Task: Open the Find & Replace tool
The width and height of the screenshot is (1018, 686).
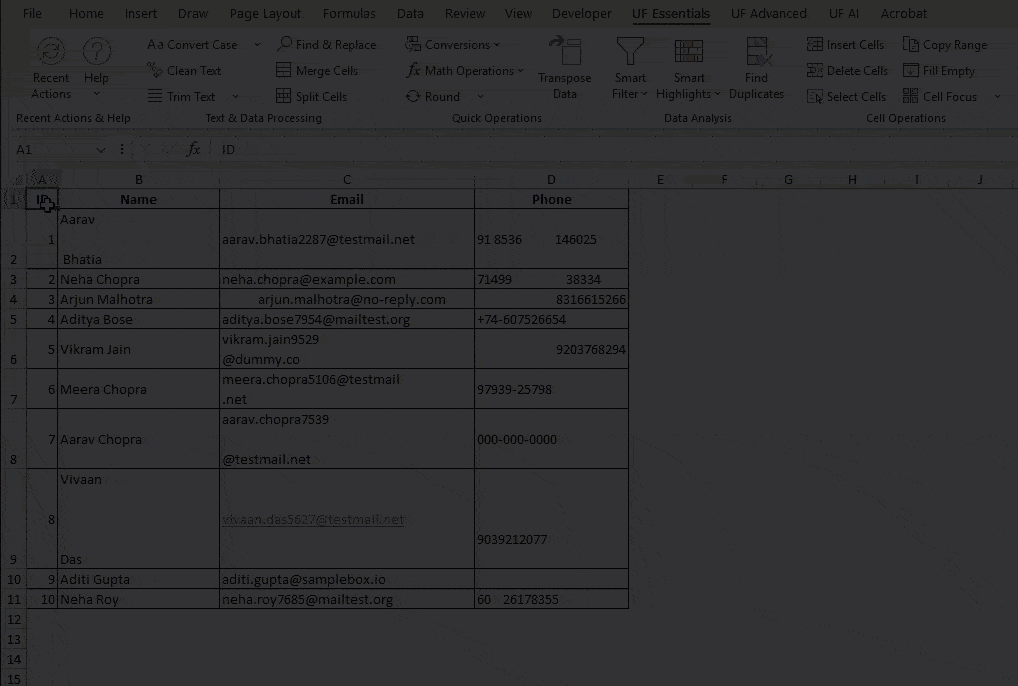Action: tap(327, 44)
